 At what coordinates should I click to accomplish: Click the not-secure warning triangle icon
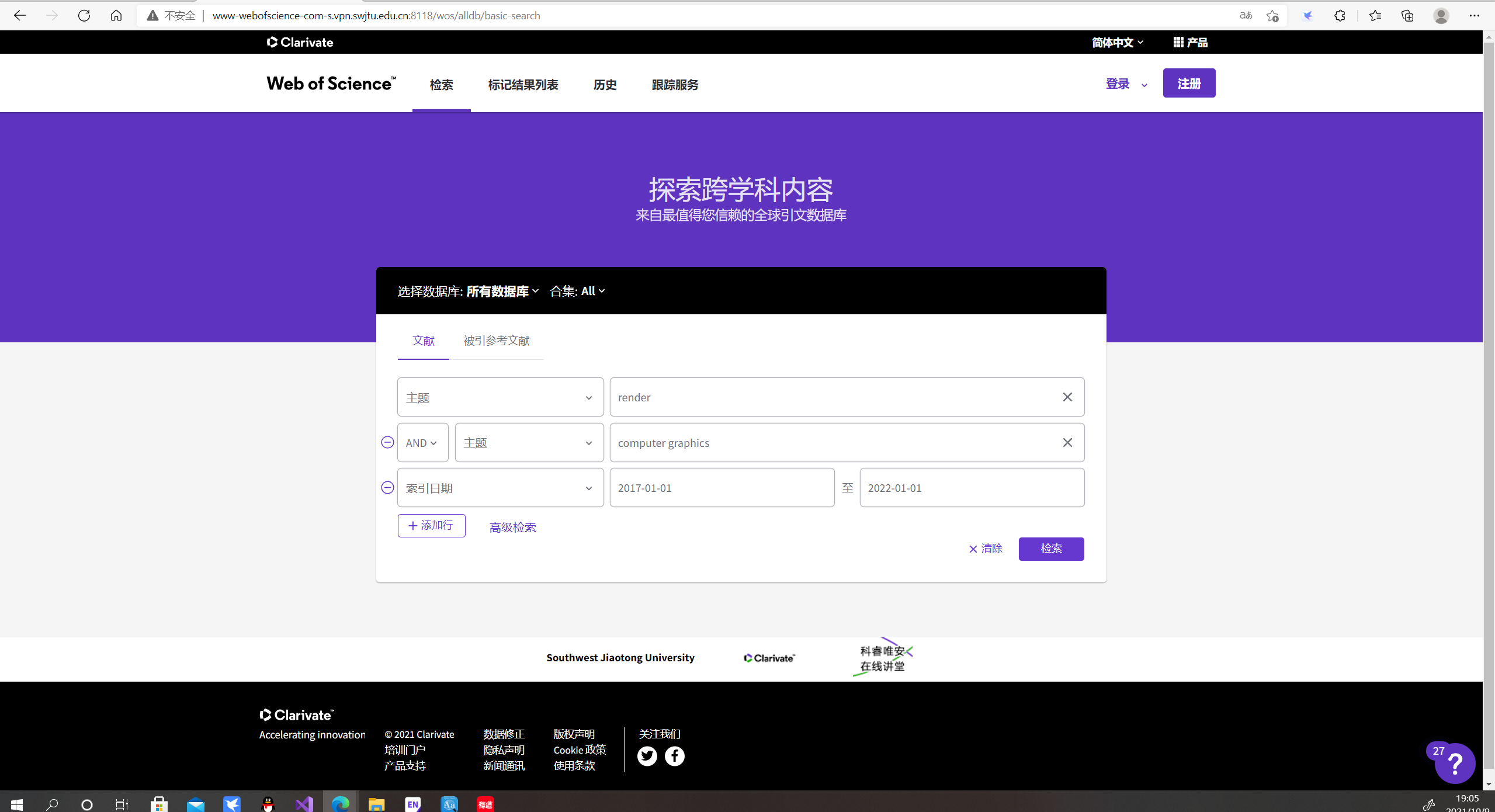pos(152,16)
